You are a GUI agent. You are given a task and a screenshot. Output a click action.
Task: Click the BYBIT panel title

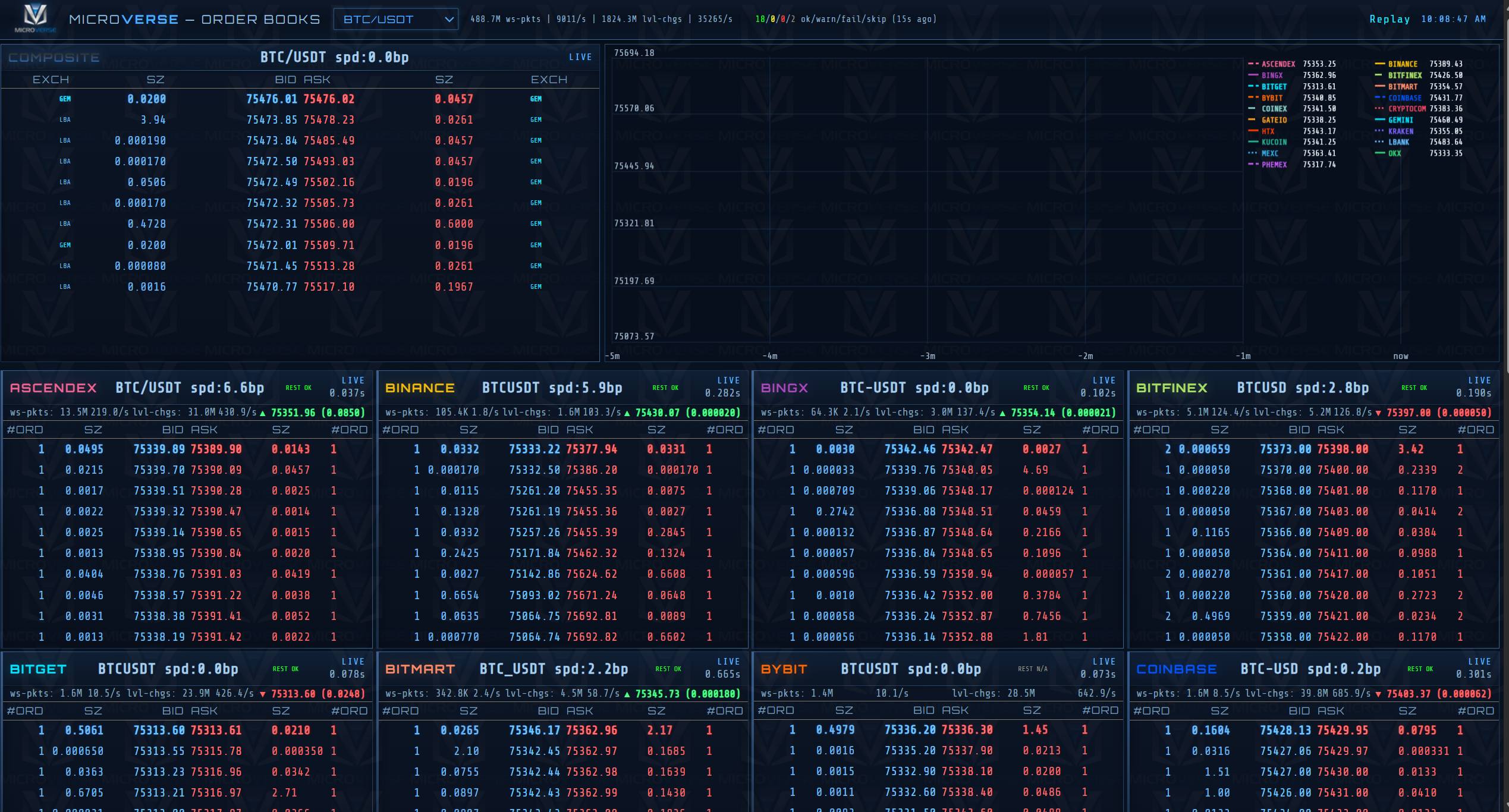coord(784,668)
